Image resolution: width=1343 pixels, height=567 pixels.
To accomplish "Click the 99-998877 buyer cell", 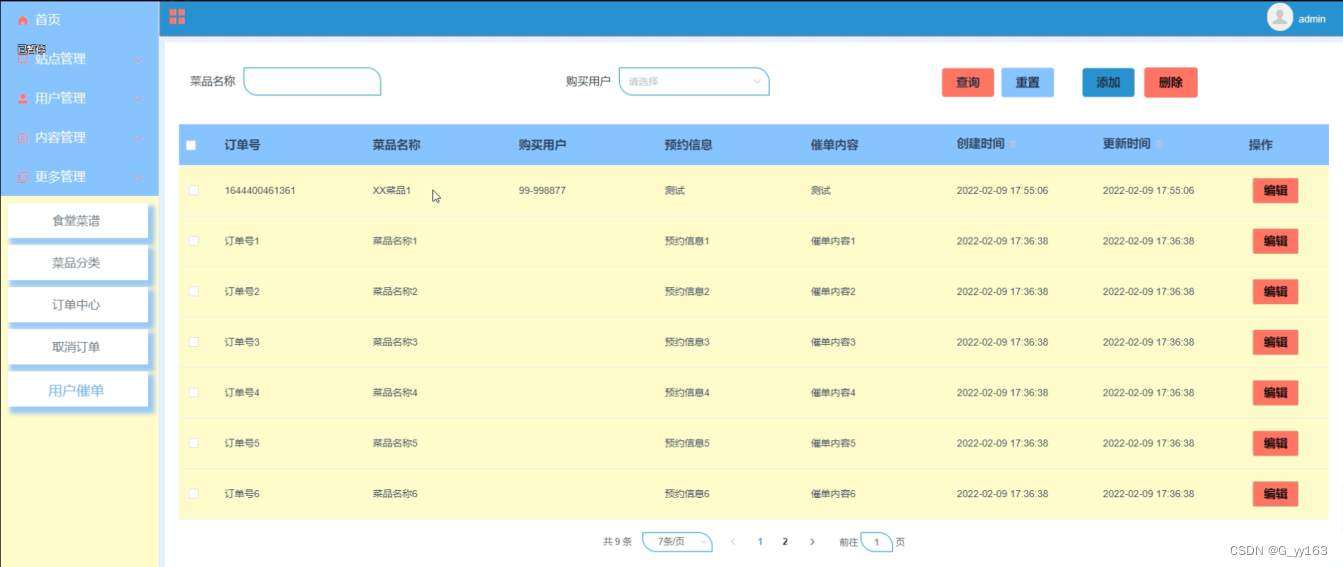I will click(542, 190).
